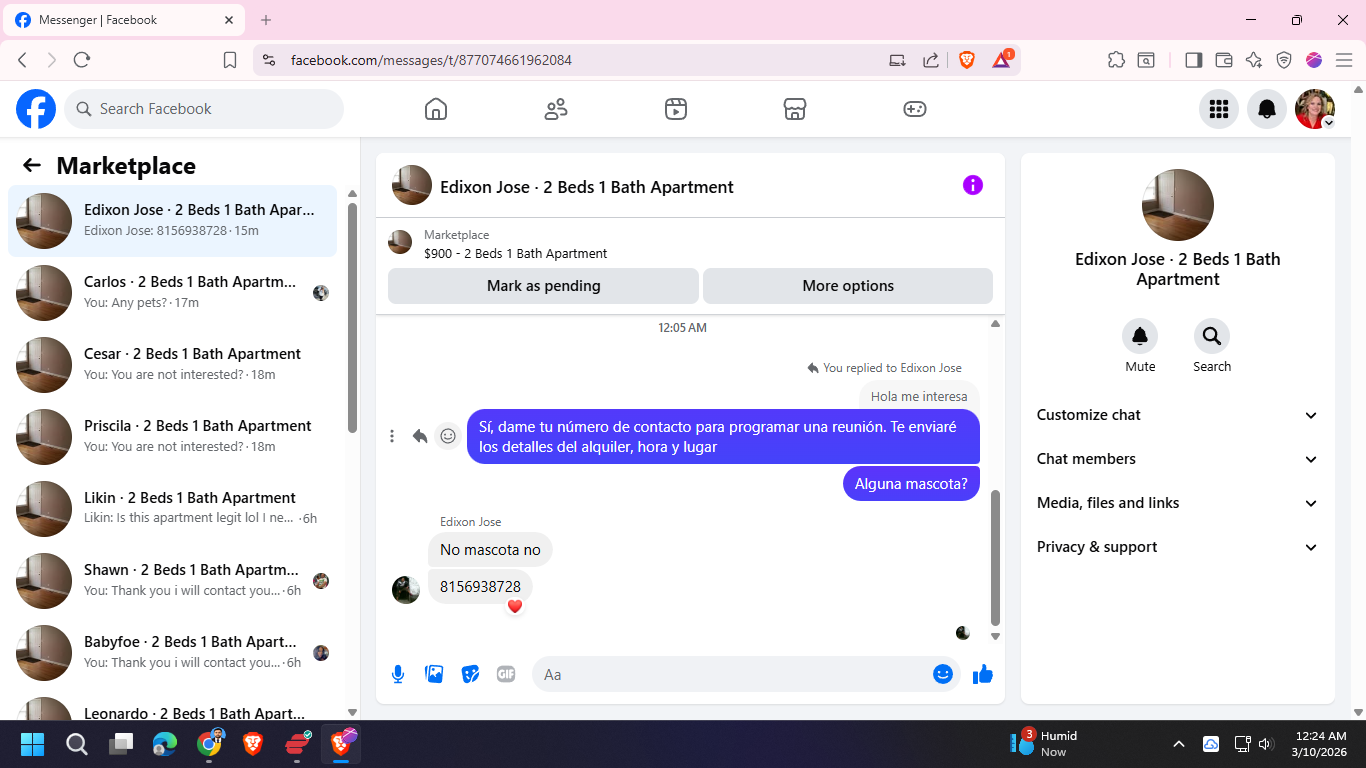This screenshot has width=1366, height=768.
Task: Click the No mascota no message
Action: (490, 549)
